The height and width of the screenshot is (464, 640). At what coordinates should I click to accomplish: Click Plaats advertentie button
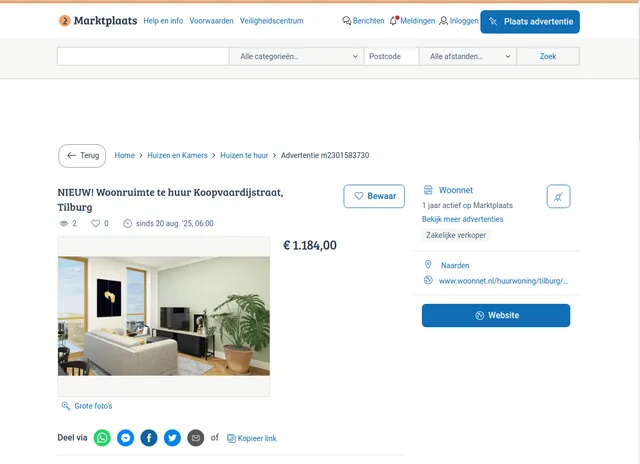click(530, 22)
